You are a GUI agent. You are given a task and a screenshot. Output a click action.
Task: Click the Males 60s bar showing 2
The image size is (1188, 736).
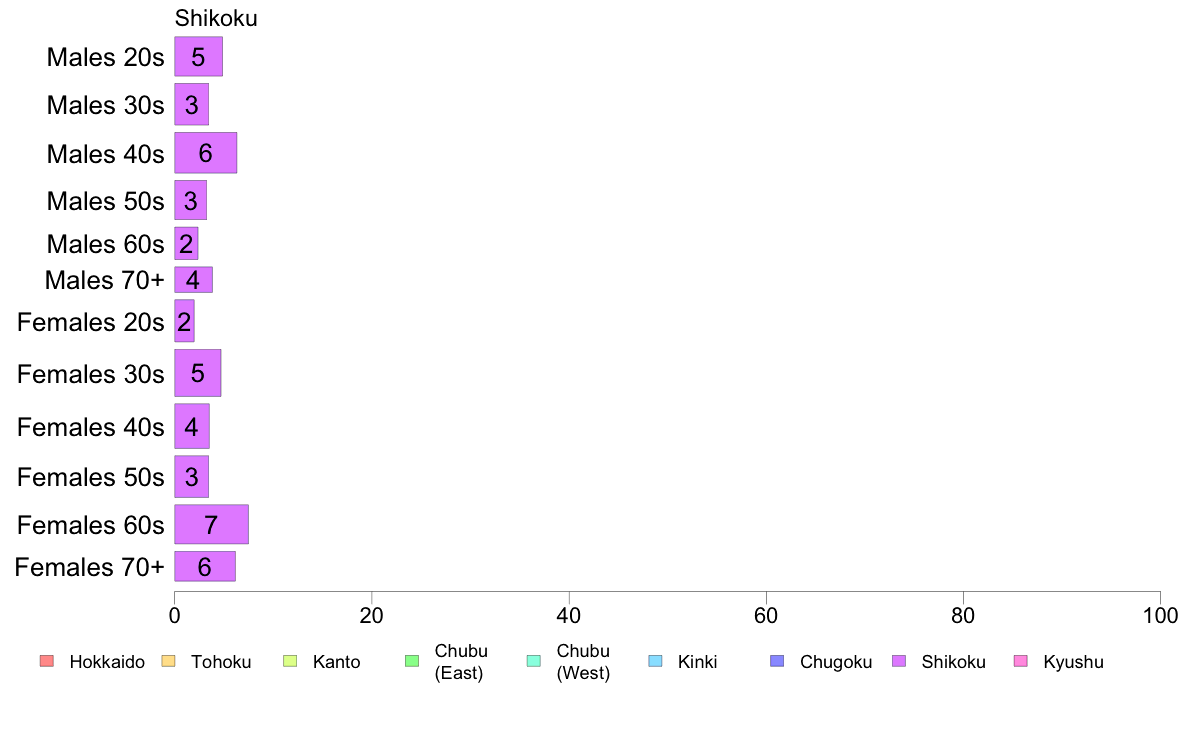coord(186,244)
